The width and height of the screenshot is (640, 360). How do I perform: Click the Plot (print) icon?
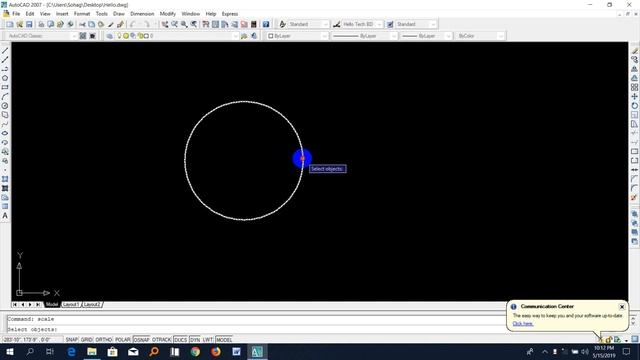(x=41, y=24)
